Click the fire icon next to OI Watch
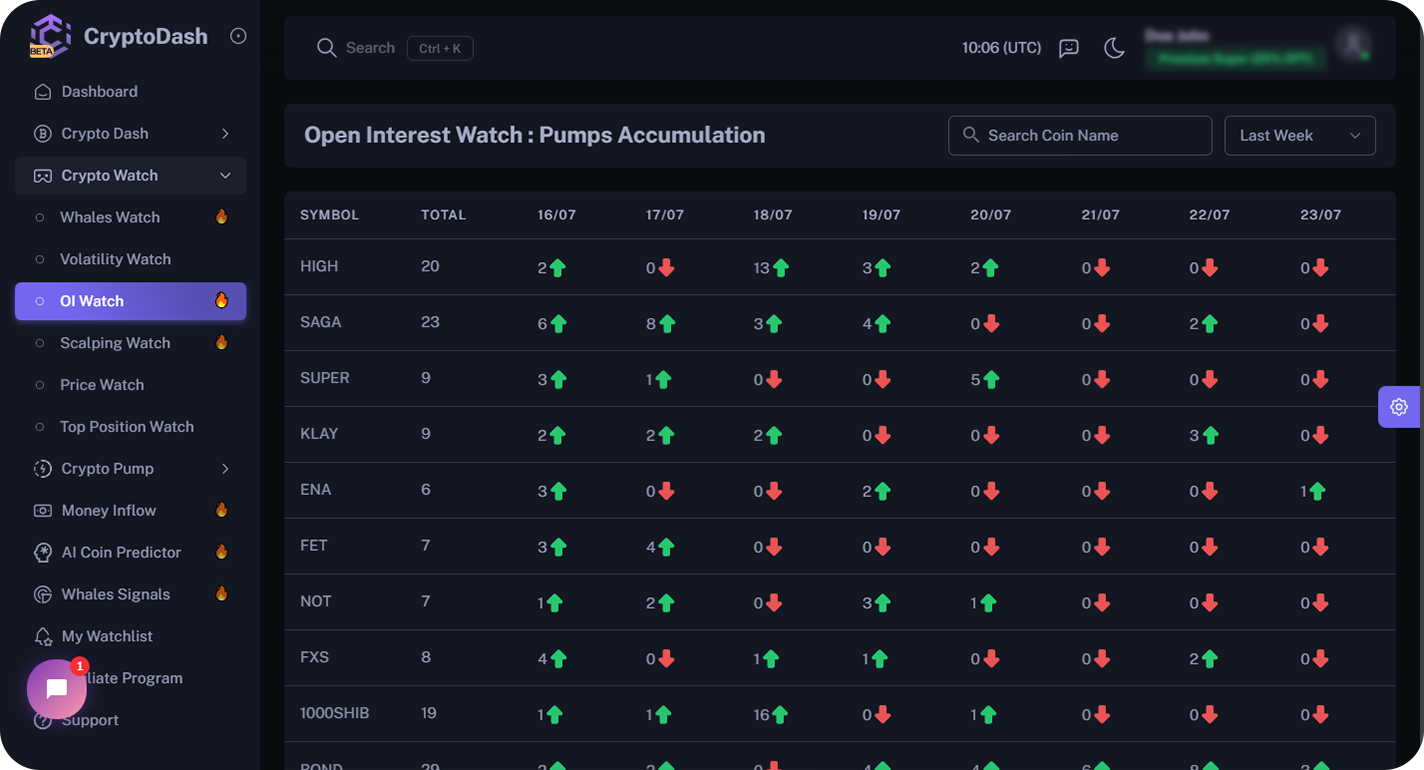The image size is (1424, 770). point(222,300)
